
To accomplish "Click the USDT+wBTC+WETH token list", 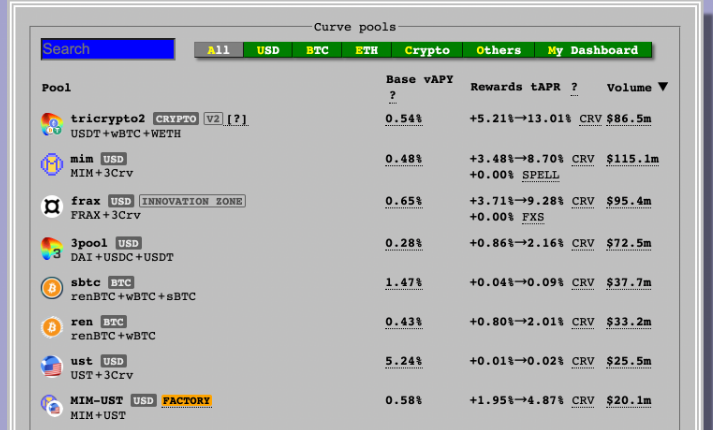I will [x=126, y=134].
